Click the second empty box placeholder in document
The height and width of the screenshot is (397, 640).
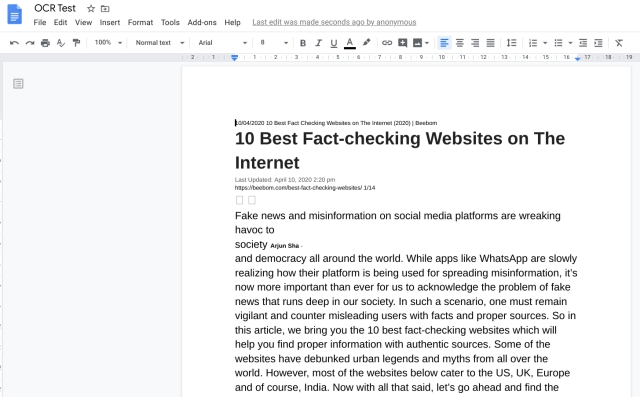pos(252,200)
